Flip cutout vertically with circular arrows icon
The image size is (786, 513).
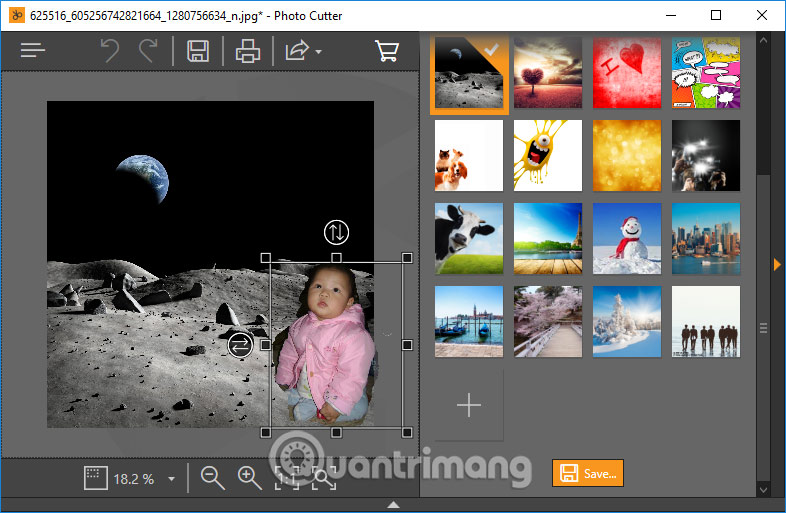pyautogui.click(x=336, y=232)
